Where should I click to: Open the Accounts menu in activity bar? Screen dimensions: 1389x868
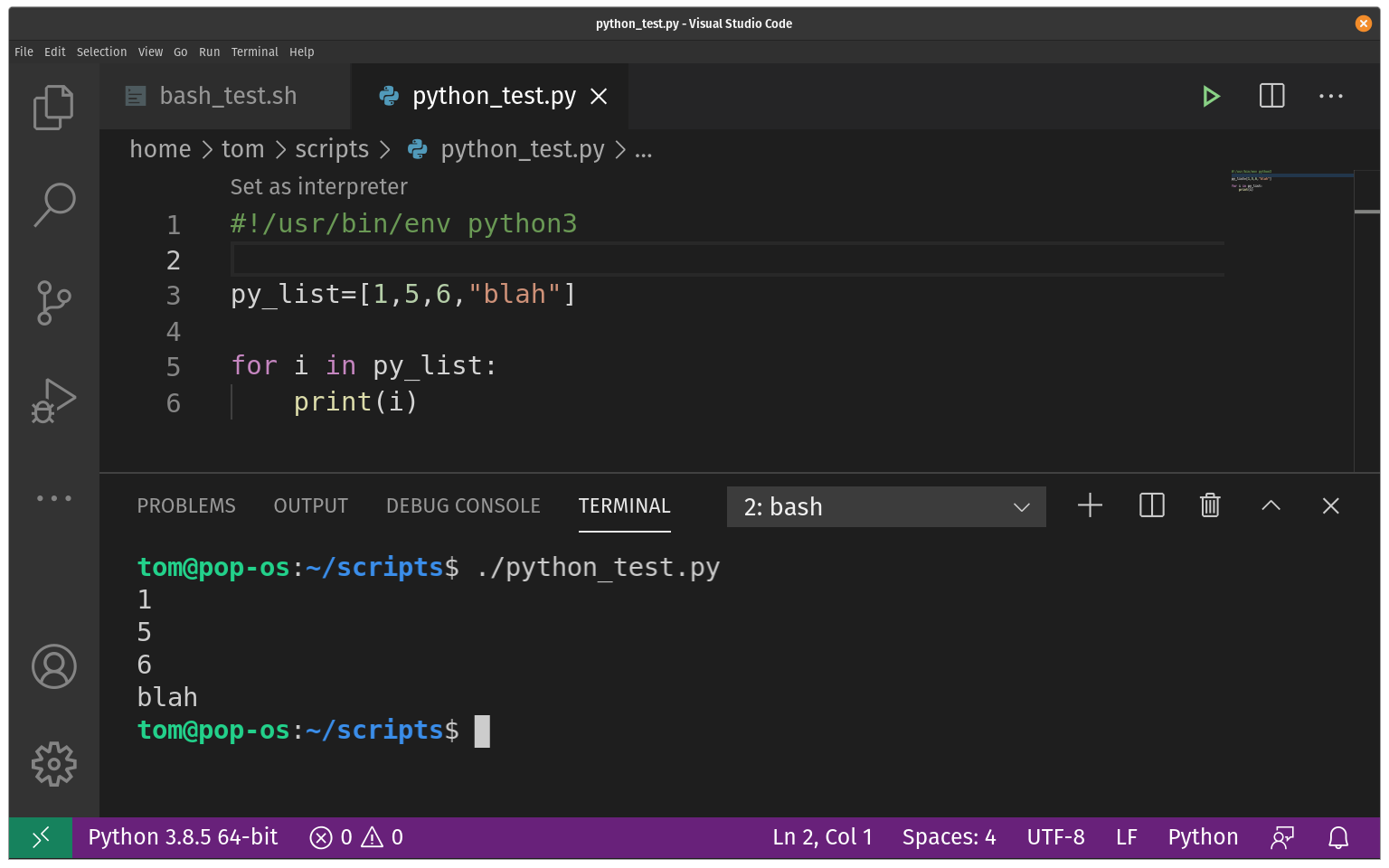click(x=53, y=666)
